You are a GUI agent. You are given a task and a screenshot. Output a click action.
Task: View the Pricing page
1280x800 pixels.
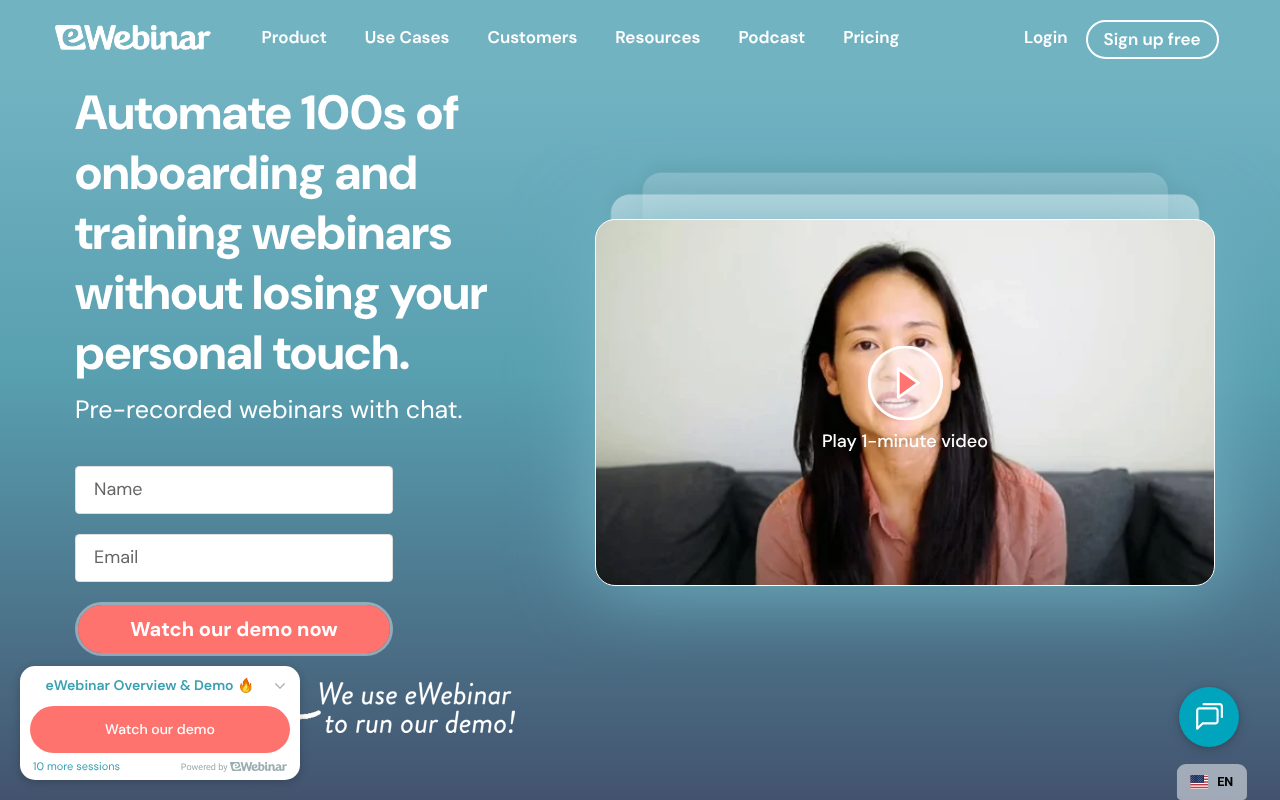(871, 38)
